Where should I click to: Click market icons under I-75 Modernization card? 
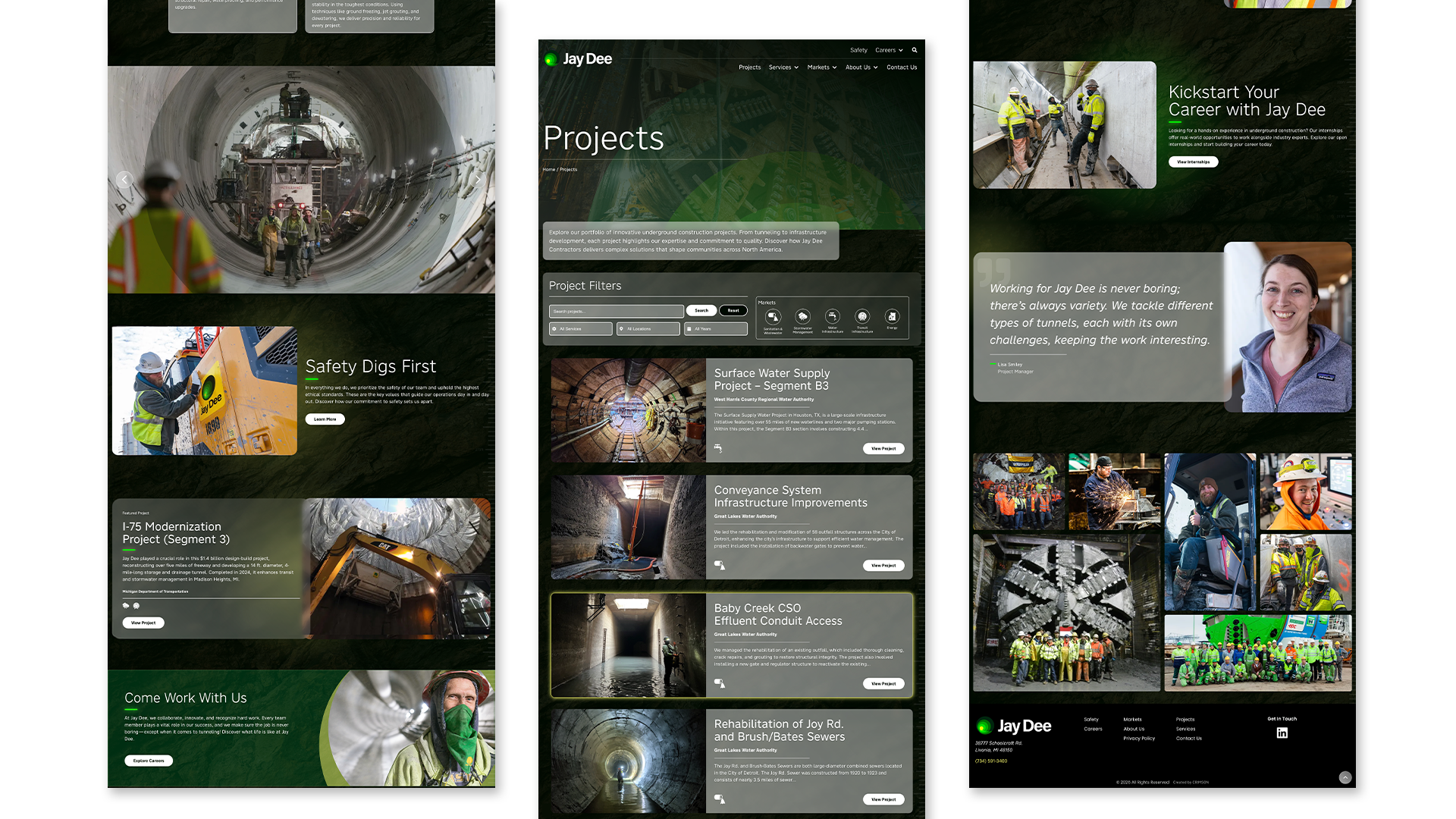point(131,606)
